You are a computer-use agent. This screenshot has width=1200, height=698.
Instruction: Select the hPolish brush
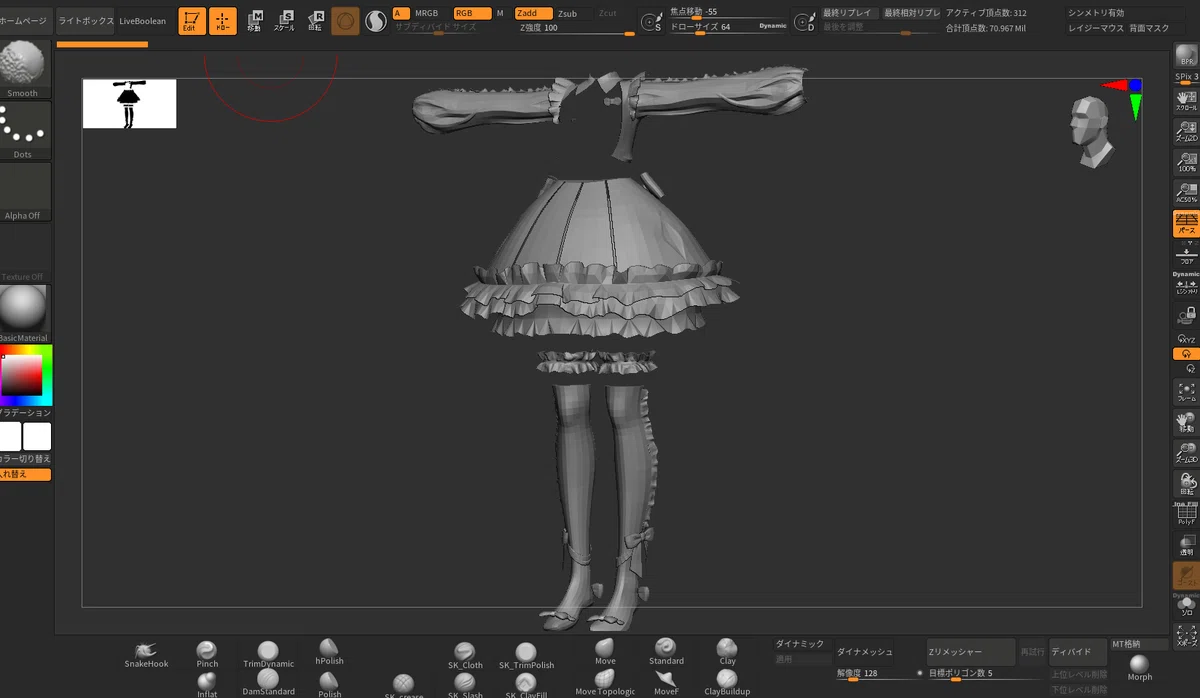[329, 652]
